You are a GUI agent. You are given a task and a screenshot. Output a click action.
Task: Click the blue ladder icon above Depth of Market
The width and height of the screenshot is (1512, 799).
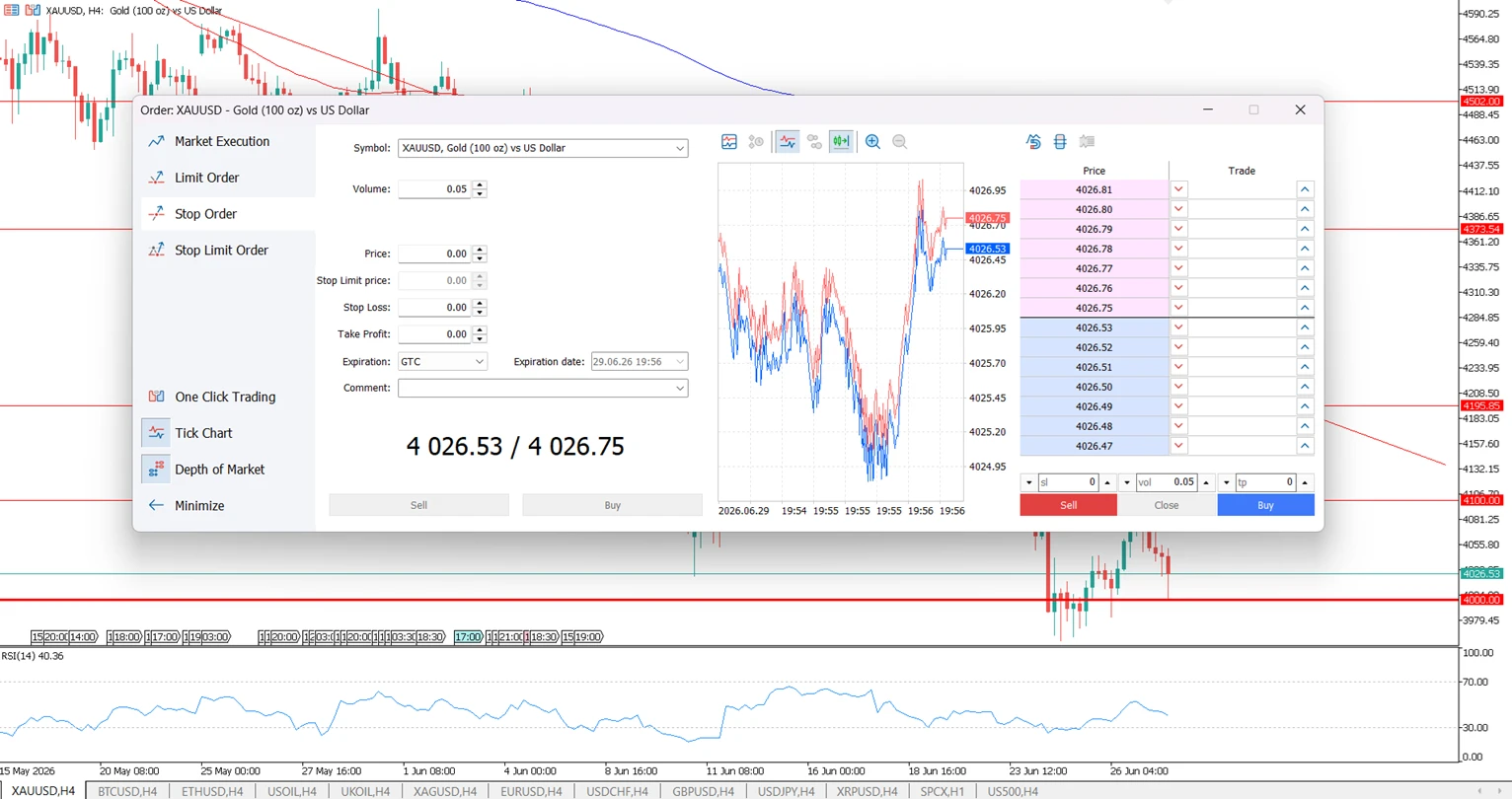point(1060,142)
